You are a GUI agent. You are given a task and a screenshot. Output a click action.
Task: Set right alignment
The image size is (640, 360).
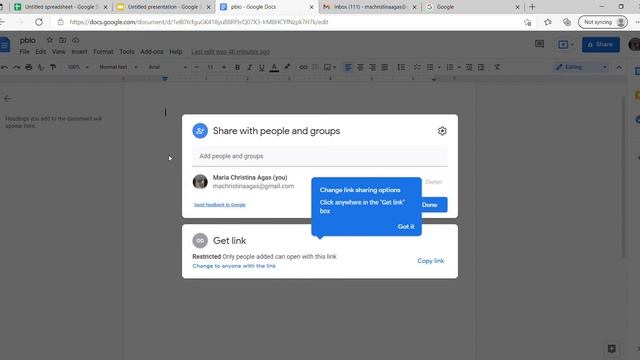(372, 67)
